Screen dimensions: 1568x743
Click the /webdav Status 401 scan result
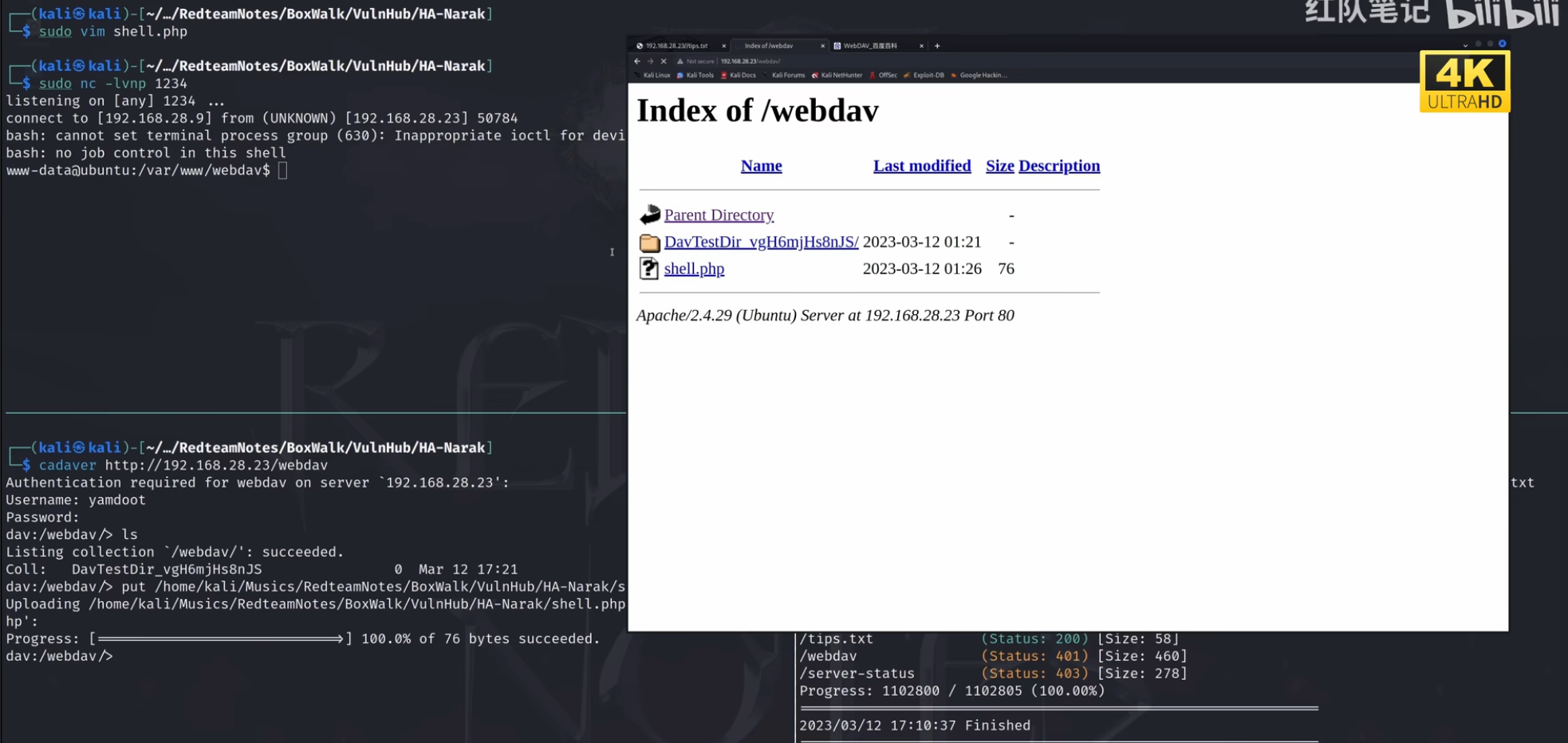[994, 657]
